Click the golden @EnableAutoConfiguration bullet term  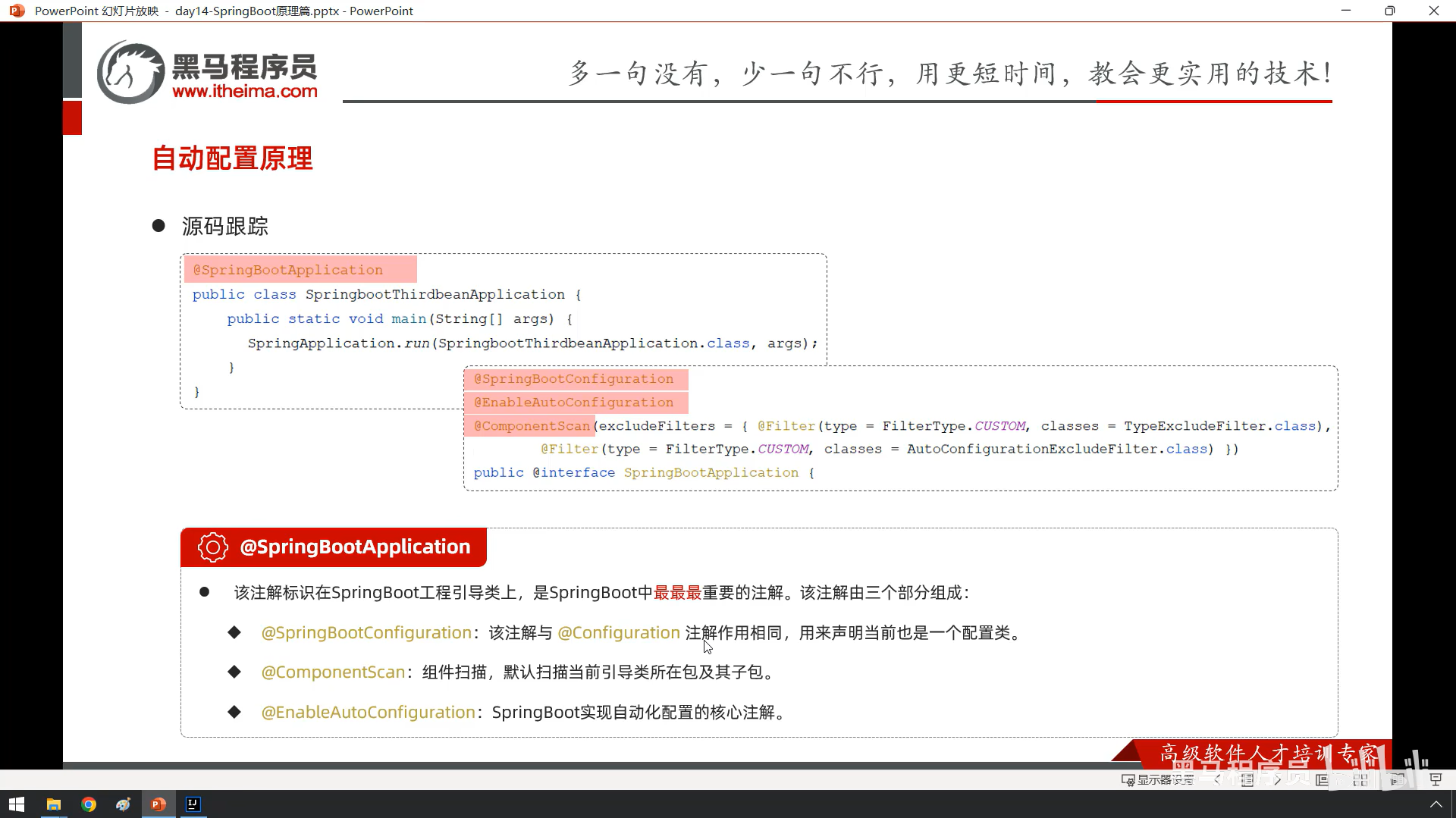[x=368, y=713]
